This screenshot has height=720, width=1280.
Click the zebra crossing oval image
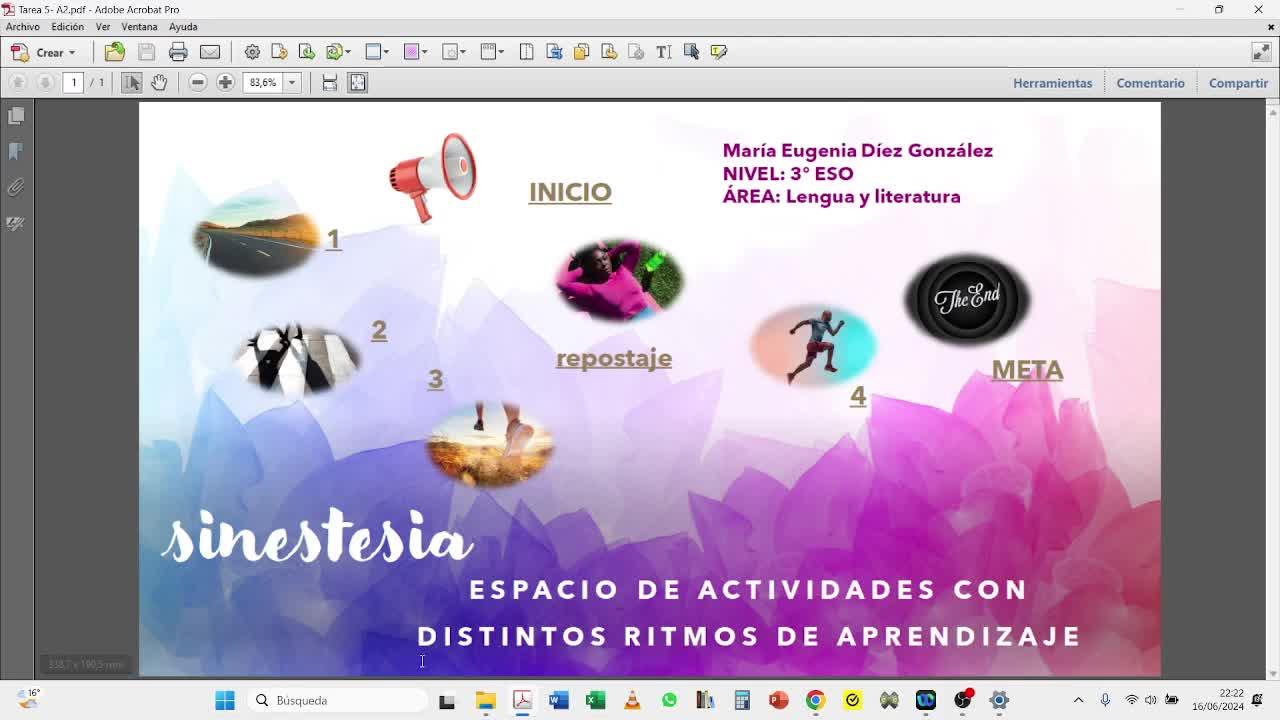(x=296, y=357)
